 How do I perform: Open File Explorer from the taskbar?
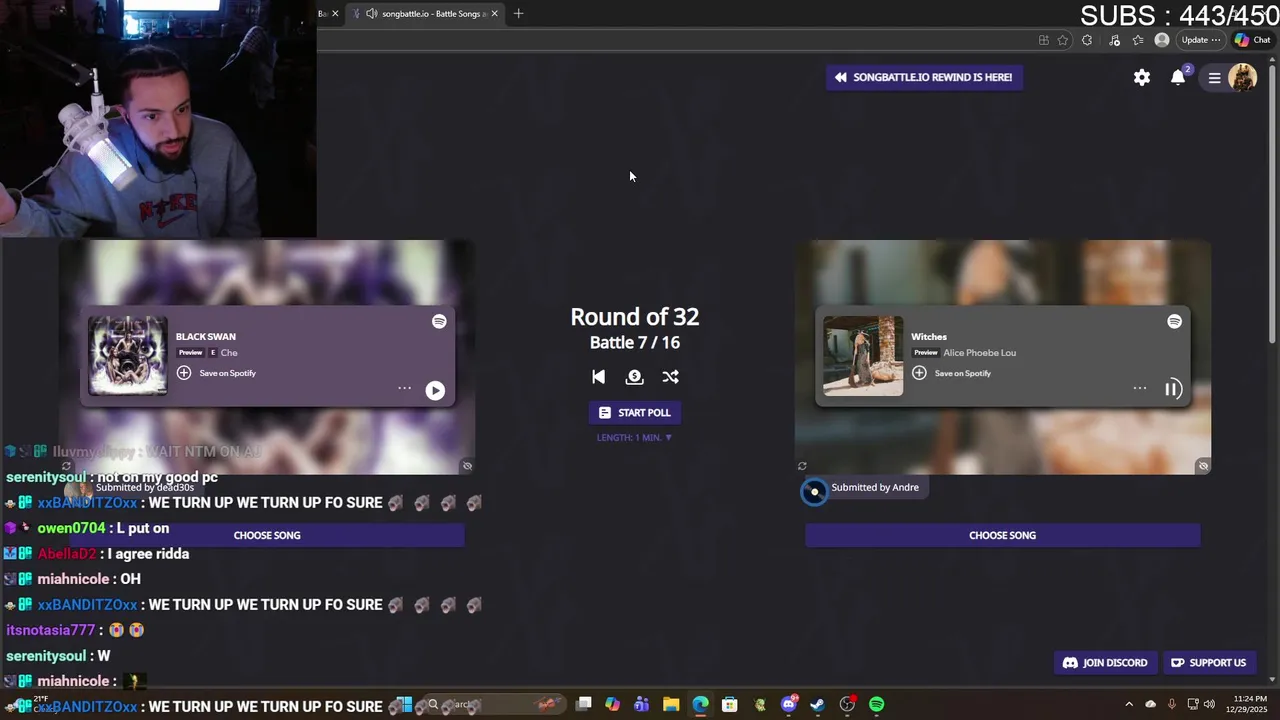click(671, 705)
